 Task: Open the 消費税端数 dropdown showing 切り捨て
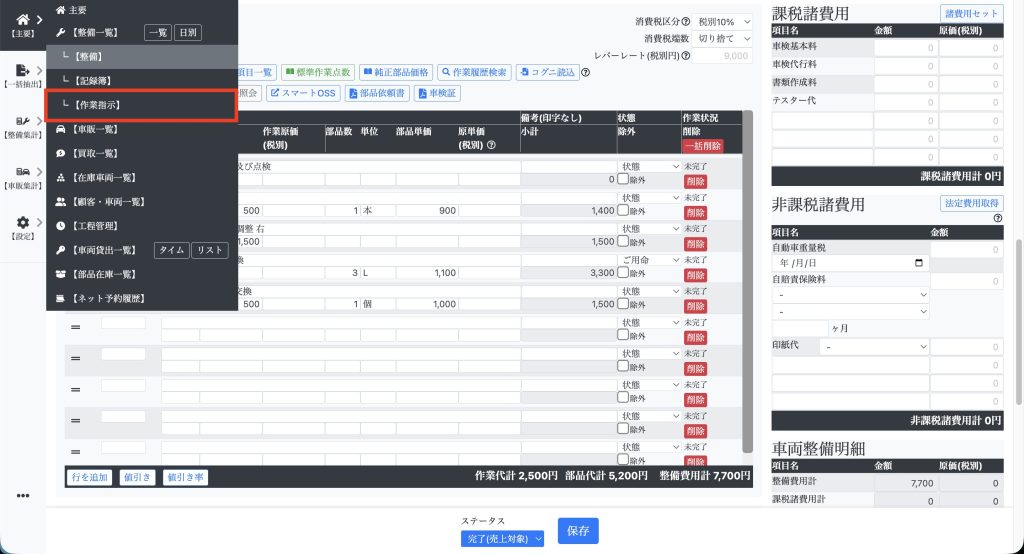coord(724,38)
